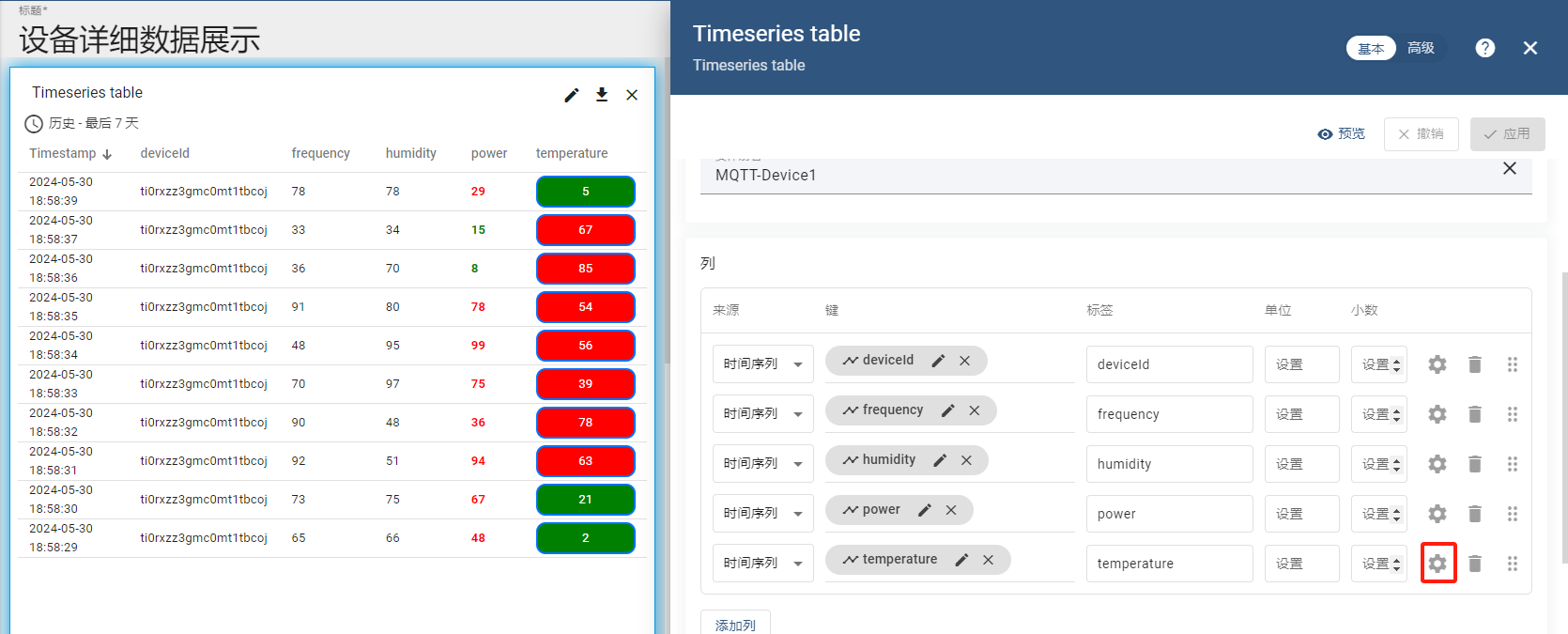Close the Timeseries table editor panel
The height and width of the screenshot is (634, 1568).
pyautogui.click(x=1530, y=48)
